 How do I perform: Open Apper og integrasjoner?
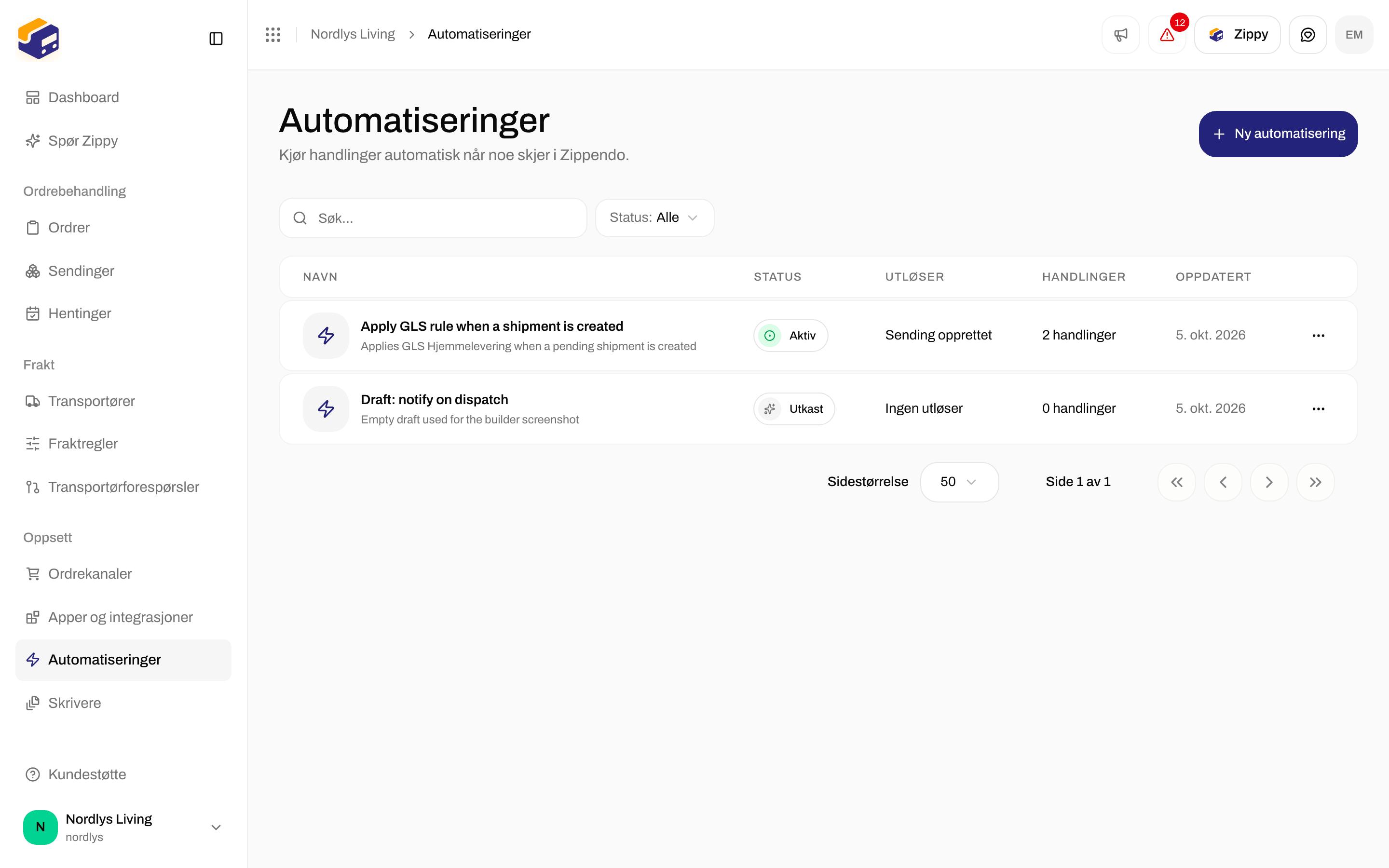pyautogui.click(x=123, y=617)
